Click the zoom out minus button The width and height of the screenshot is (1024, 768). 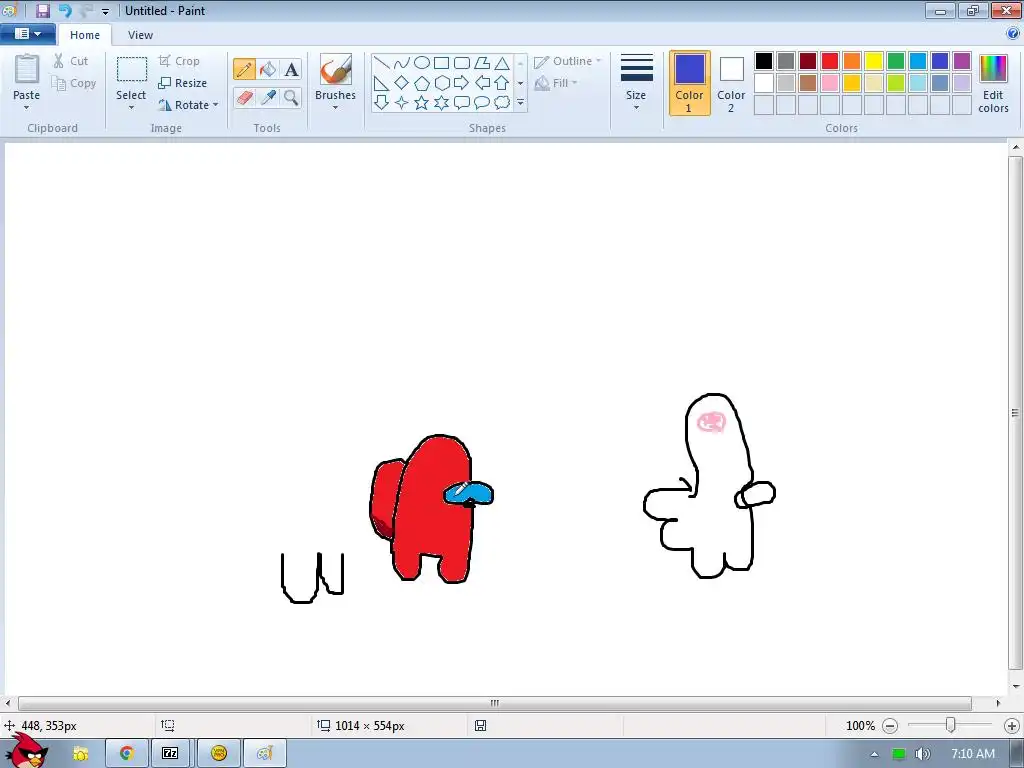tap(889, 726)
